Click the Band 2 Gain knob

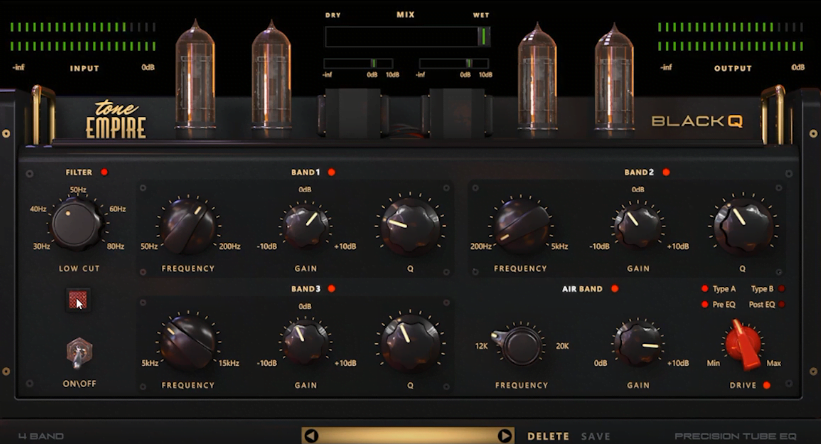(638, 226)
